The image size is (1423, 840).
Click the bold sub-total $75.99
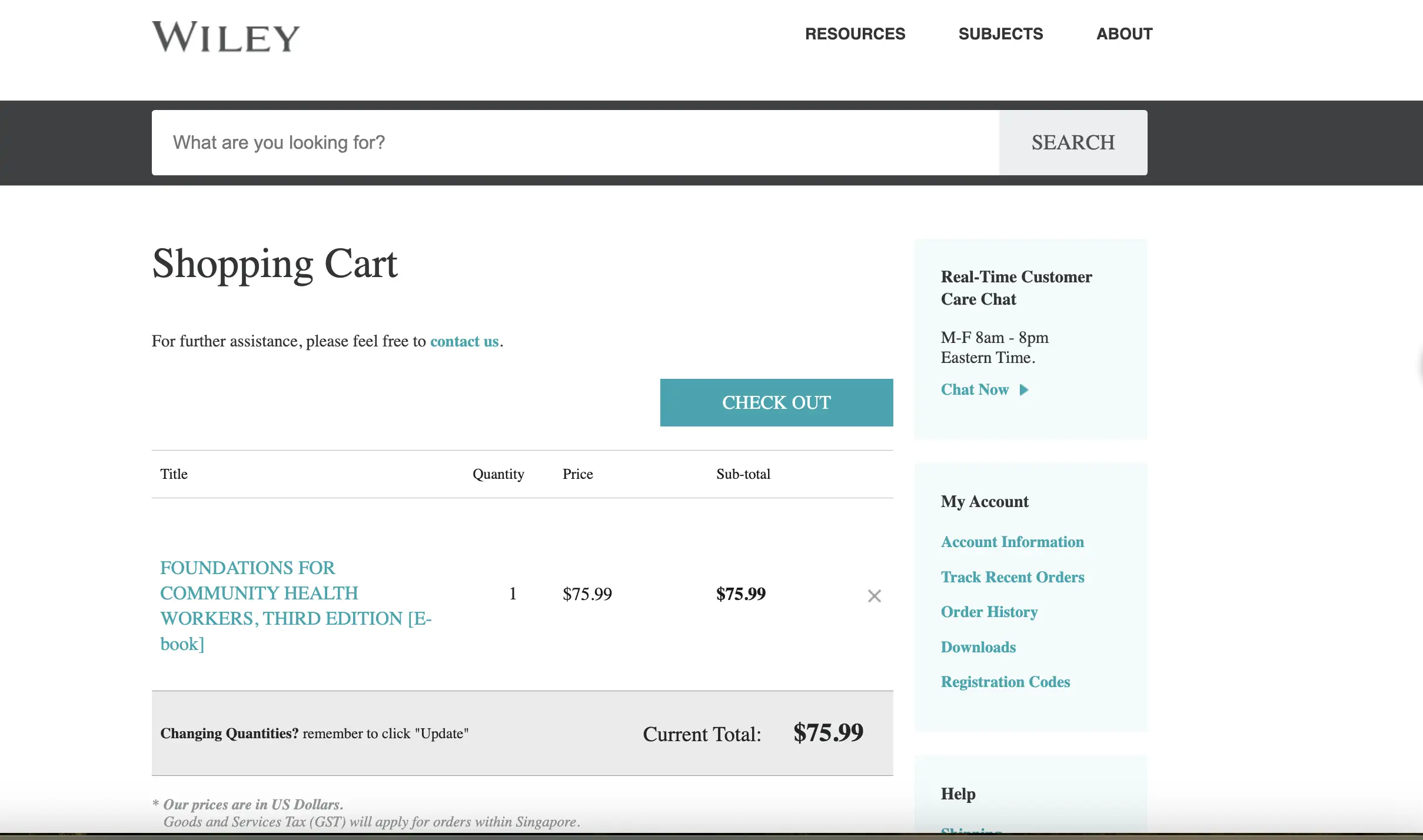pos(741,594)
